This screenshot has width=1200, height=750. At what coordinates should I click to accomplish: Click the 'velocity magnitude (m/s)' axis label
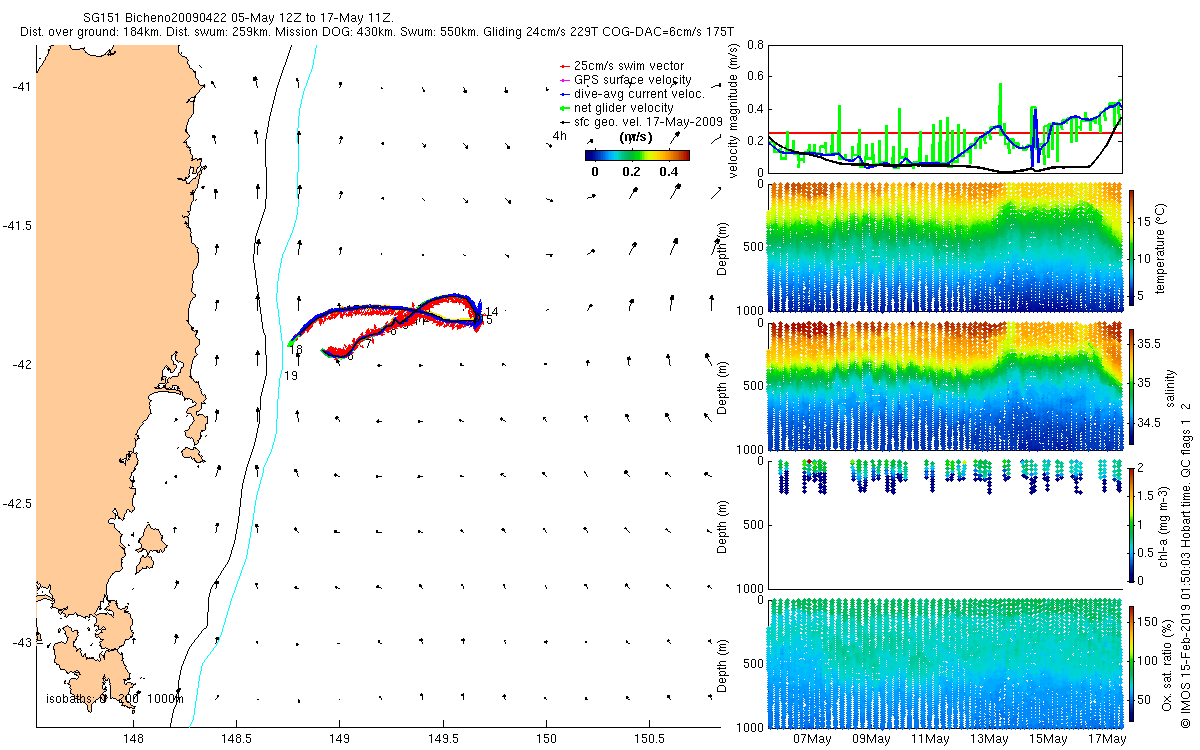pyautogui.click(x=733, y=110)
